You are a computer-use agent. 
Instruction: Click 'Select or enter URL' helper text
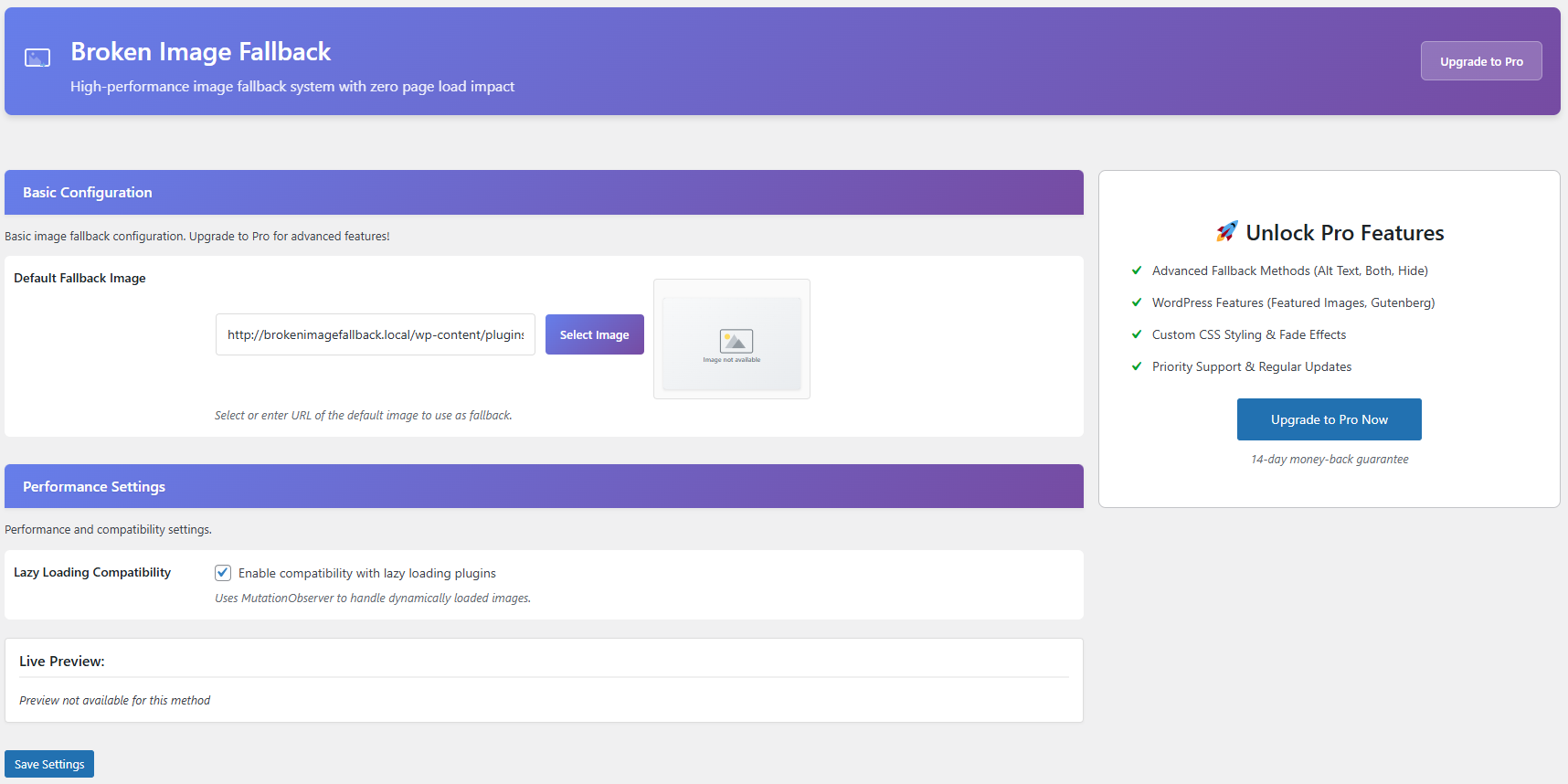tap(363, 415)
